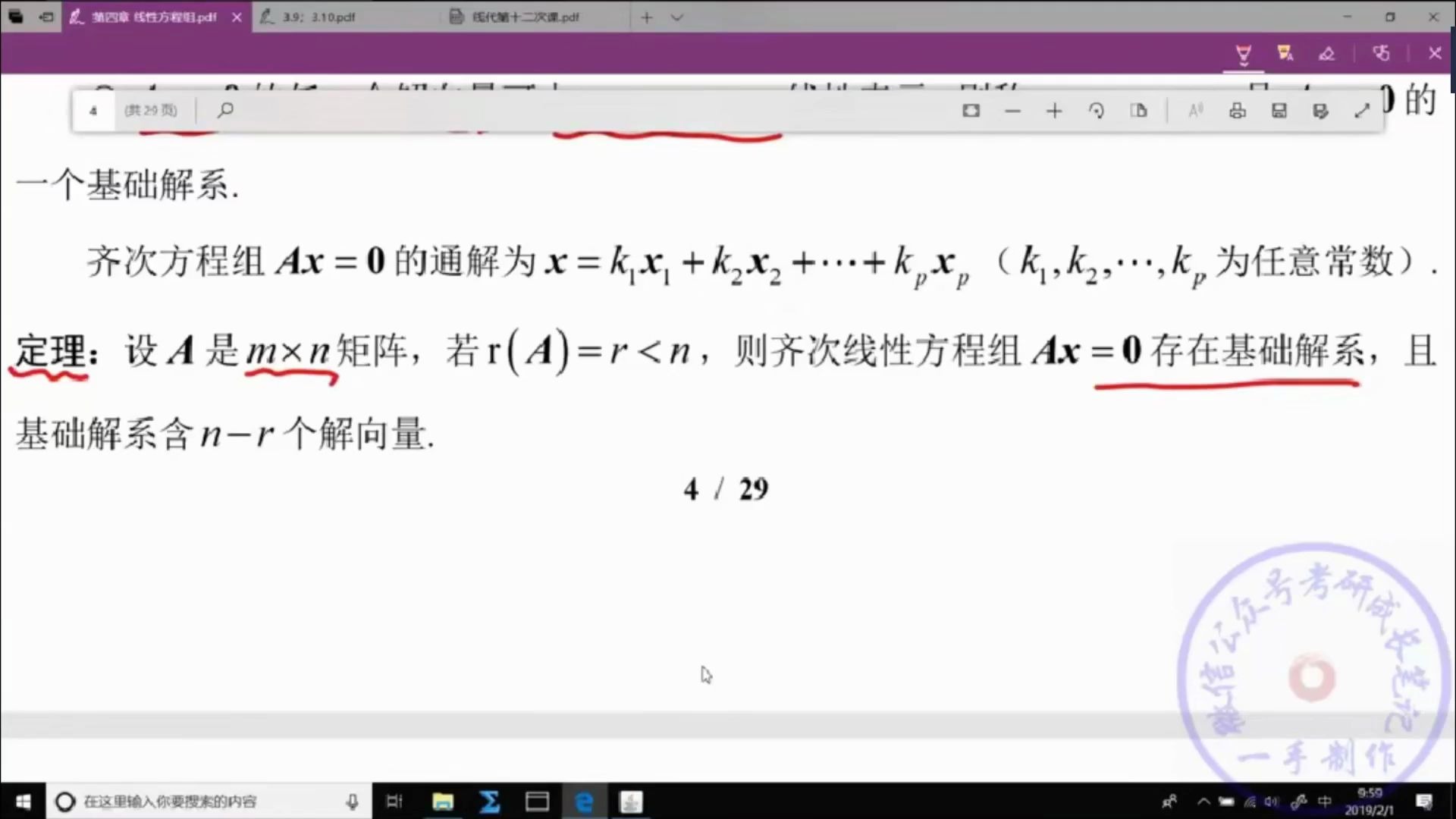The width and height of the screenshot is (1456, 819).
Task: Select the eraser annotation tool
Action: (x=1327, y=54)
